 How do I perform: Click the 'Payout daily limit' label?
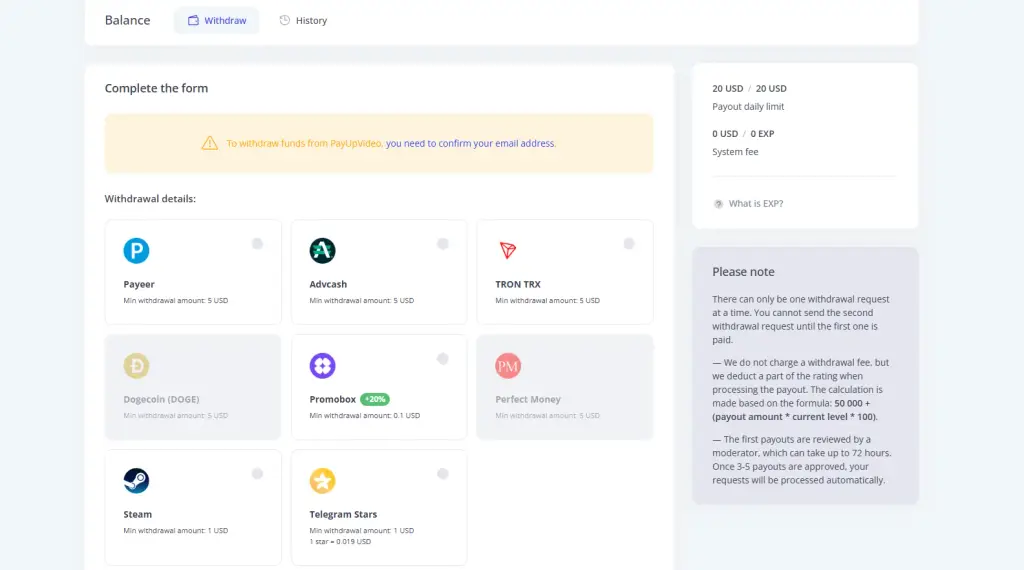pyautogui.click(x=748, y=106)
